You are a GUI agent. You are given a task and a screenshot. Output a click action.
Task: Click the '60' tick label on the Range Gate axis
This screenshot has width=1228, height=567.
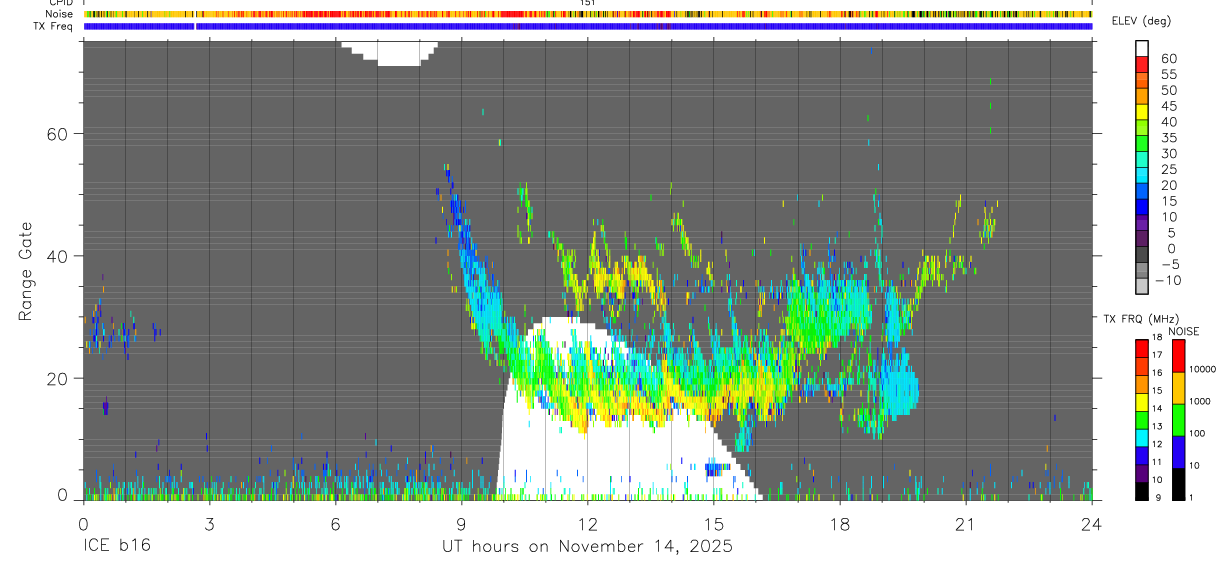[57, 133]
